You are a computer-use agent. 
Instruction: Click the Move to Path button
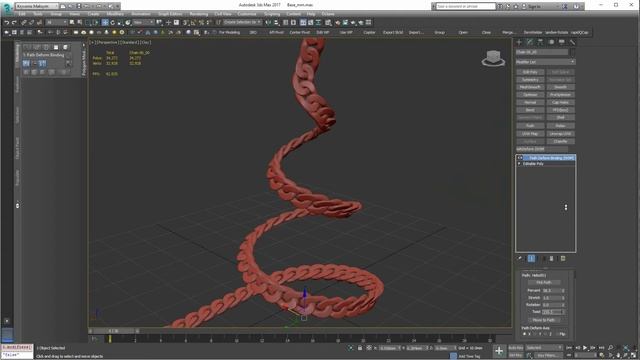point(544,320)
